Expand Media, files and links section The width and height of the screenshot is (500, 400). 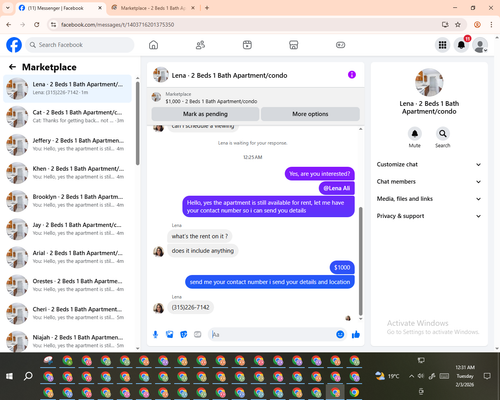429,199
